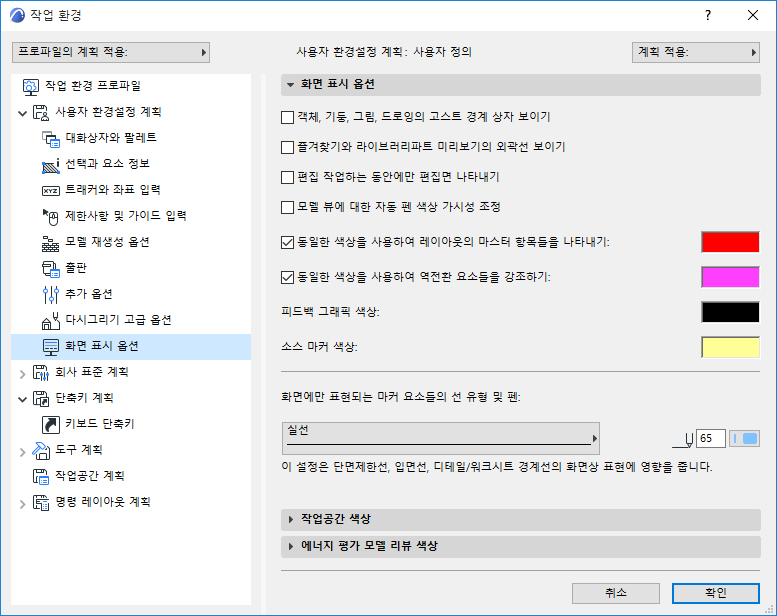Viewport: 777px width, 616px height.
Task: Click the 출판 icon
Action: [51, 269]
